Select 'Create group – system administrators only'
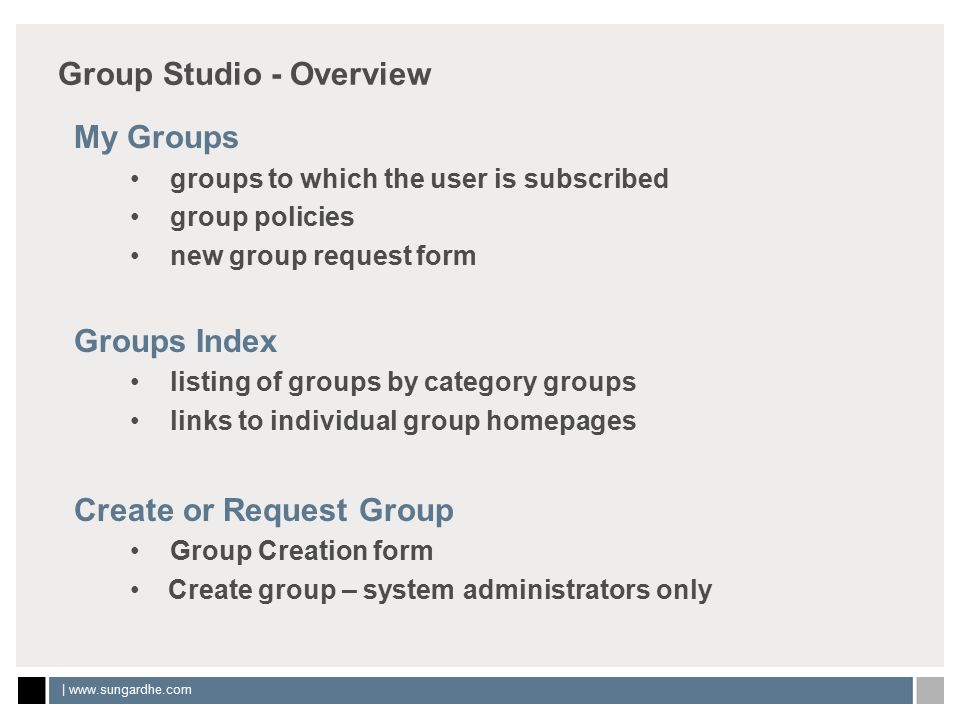Viewport: 960px width, 720px height. click(x=440, y=591)
